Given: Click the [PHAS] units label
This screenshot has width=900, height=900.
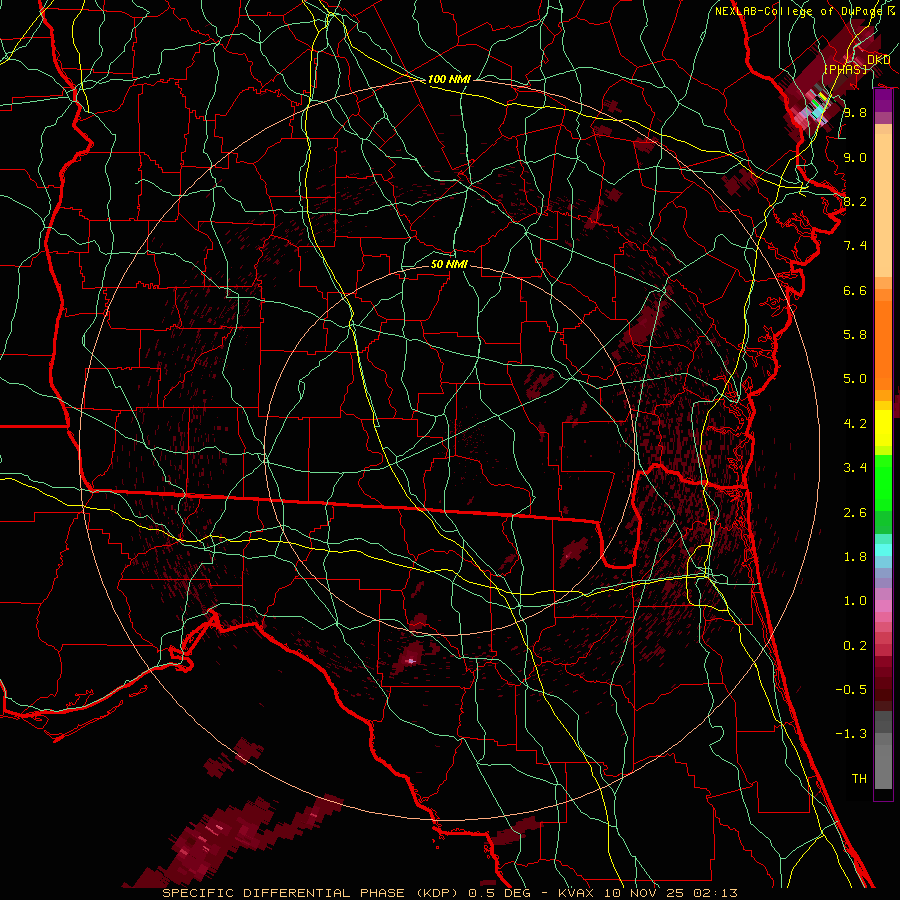Looking at the screenshot, I should [845, 69].
